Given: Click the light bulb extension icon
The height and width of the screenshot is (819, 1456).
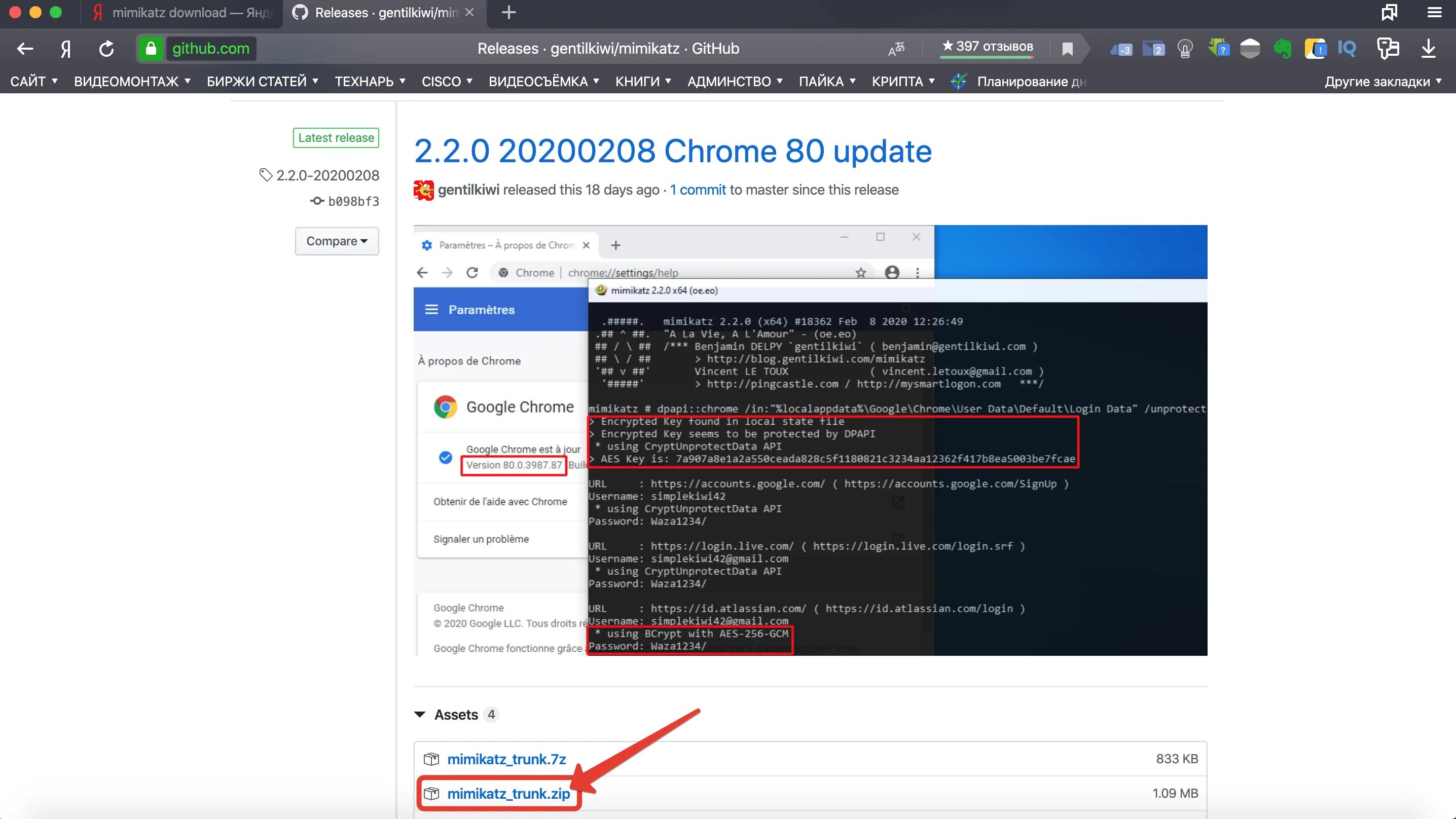Looking at the screenshot, I should pos(1185,49).
